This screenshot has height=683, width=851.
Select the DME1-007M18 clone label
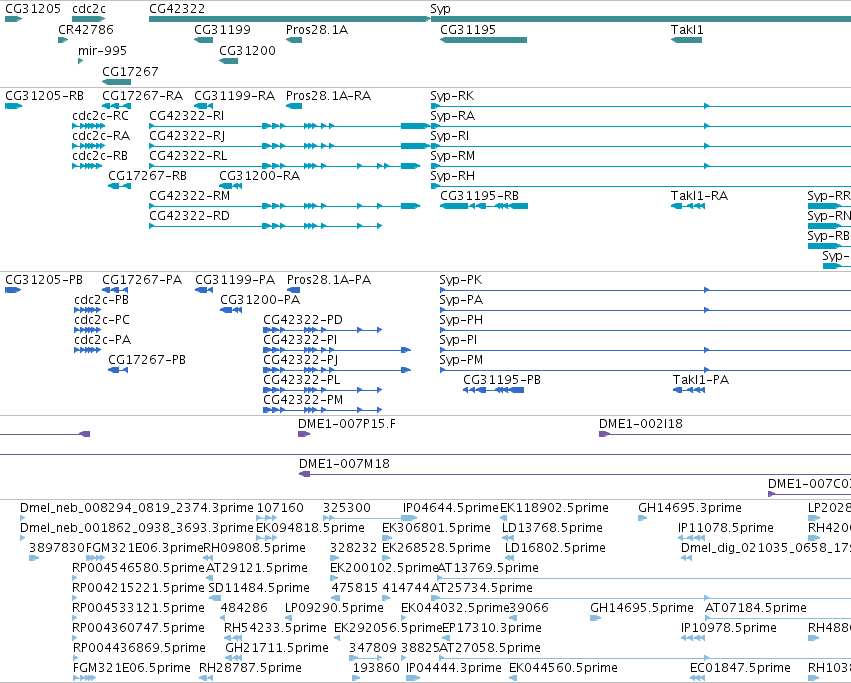pyautogui.click(x=344, y=464)
